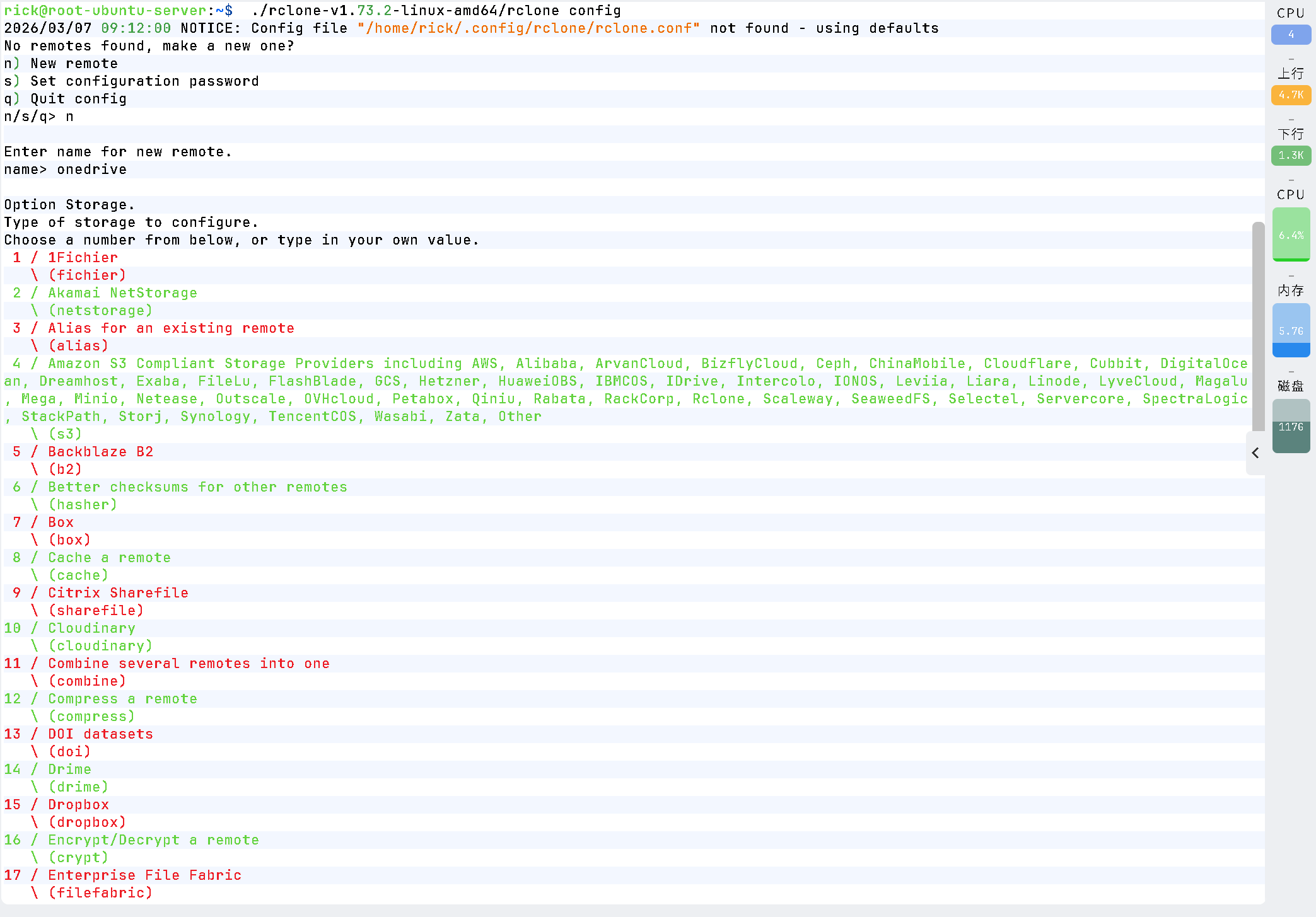Click the Enterprise File Fabric entry

[x=144, y=875]
